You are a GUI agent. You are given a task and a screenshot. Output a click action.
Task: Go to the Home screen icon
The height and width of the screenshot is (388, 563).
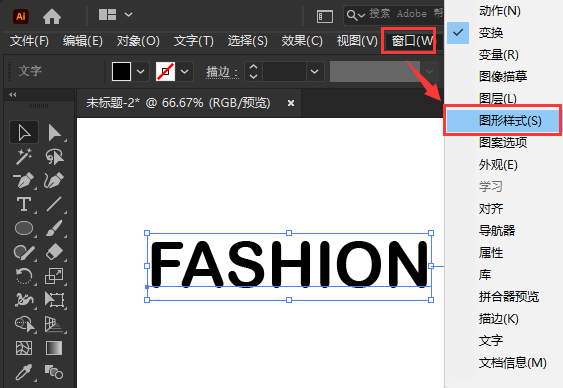tap(52, 16)
